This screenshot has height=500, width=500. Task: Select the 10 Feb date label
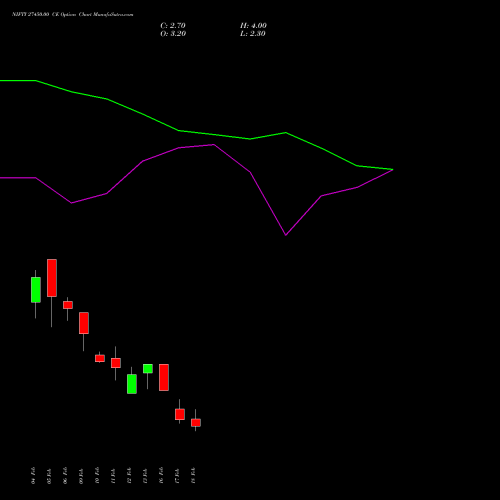tap(97, 476)
